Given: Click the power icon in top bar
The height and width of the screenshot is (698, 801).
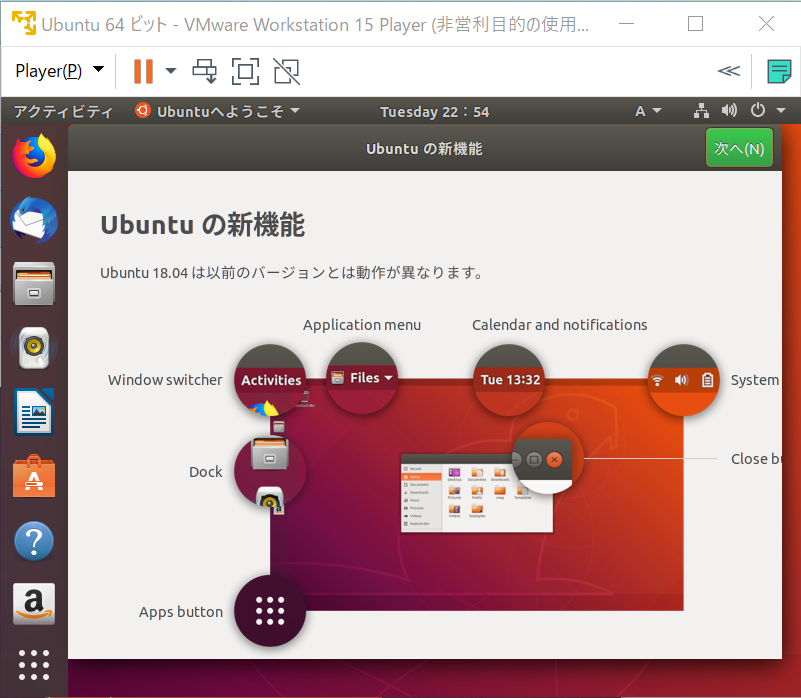Looking at the screenshot, I should point(758,110).
